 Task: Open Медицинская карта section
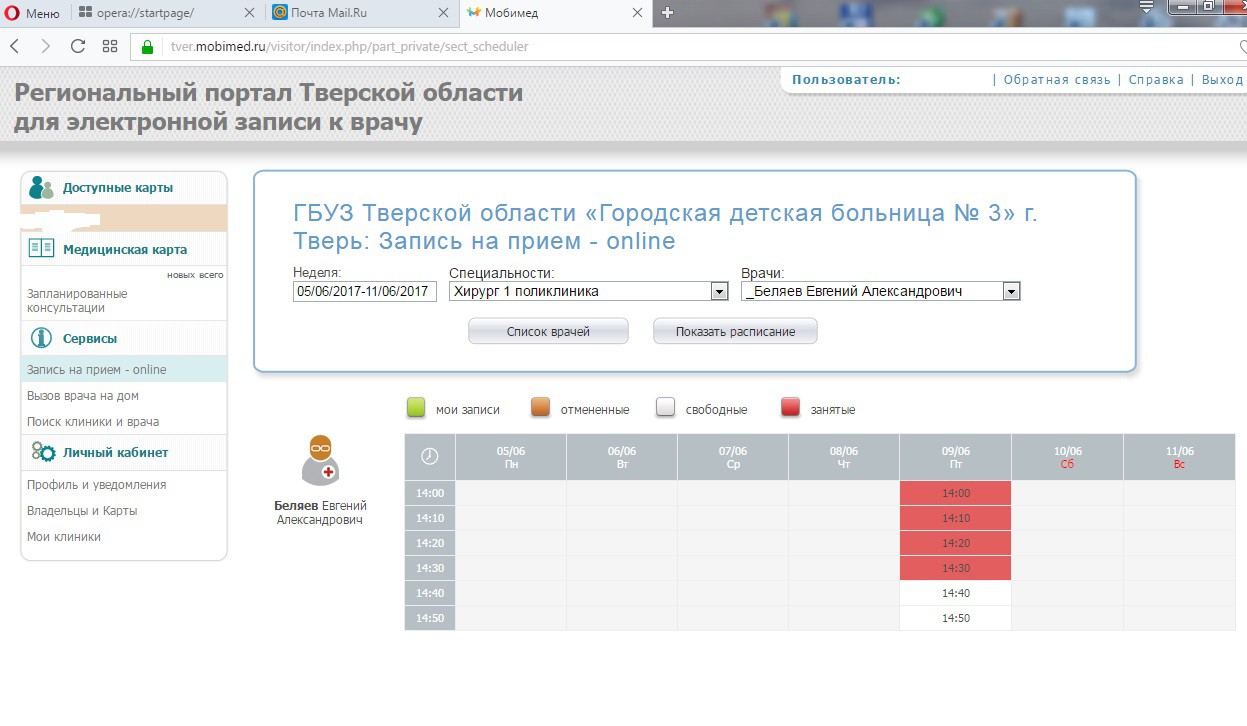[125, 250]
